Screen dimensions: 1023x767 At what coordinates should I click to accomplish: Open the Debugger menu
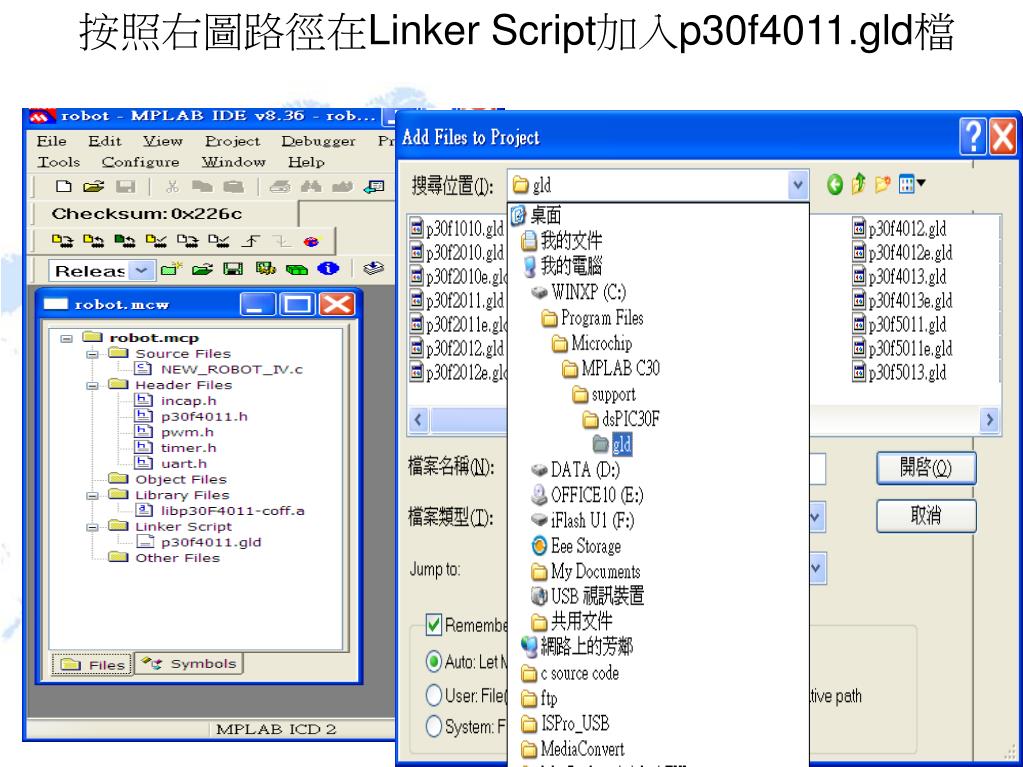pyautogui.click(x=318, y=141)
